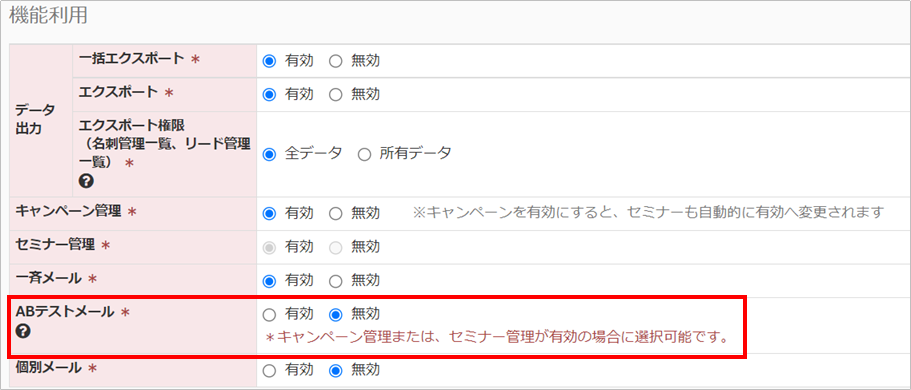The width and height of the screenshot is (911, 390).
Task: Set エクスポート row to 有効
Action: coord(269,94)
